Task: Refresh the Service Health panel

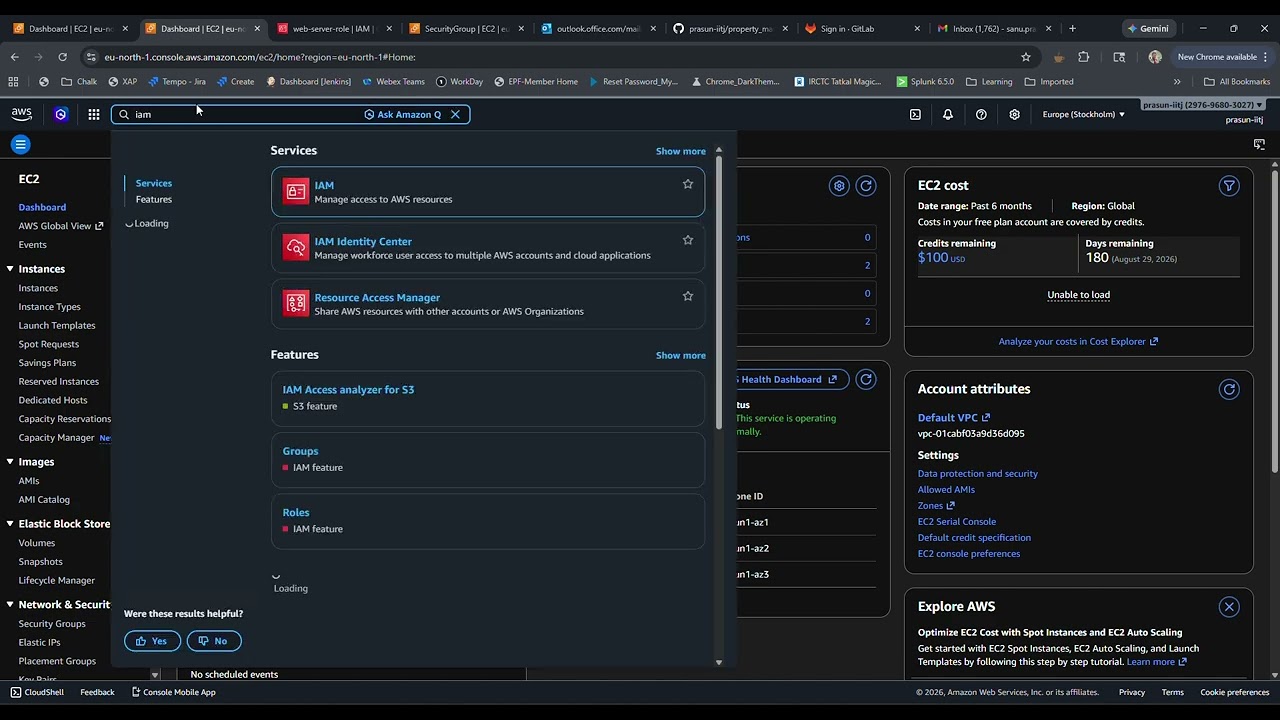Action: pos(866,379)
